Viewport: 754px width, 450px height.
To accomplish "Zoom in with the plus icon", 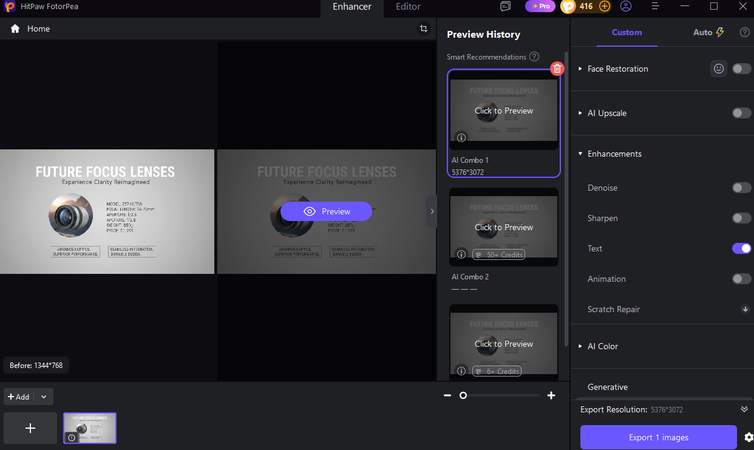I will (551, 395).
